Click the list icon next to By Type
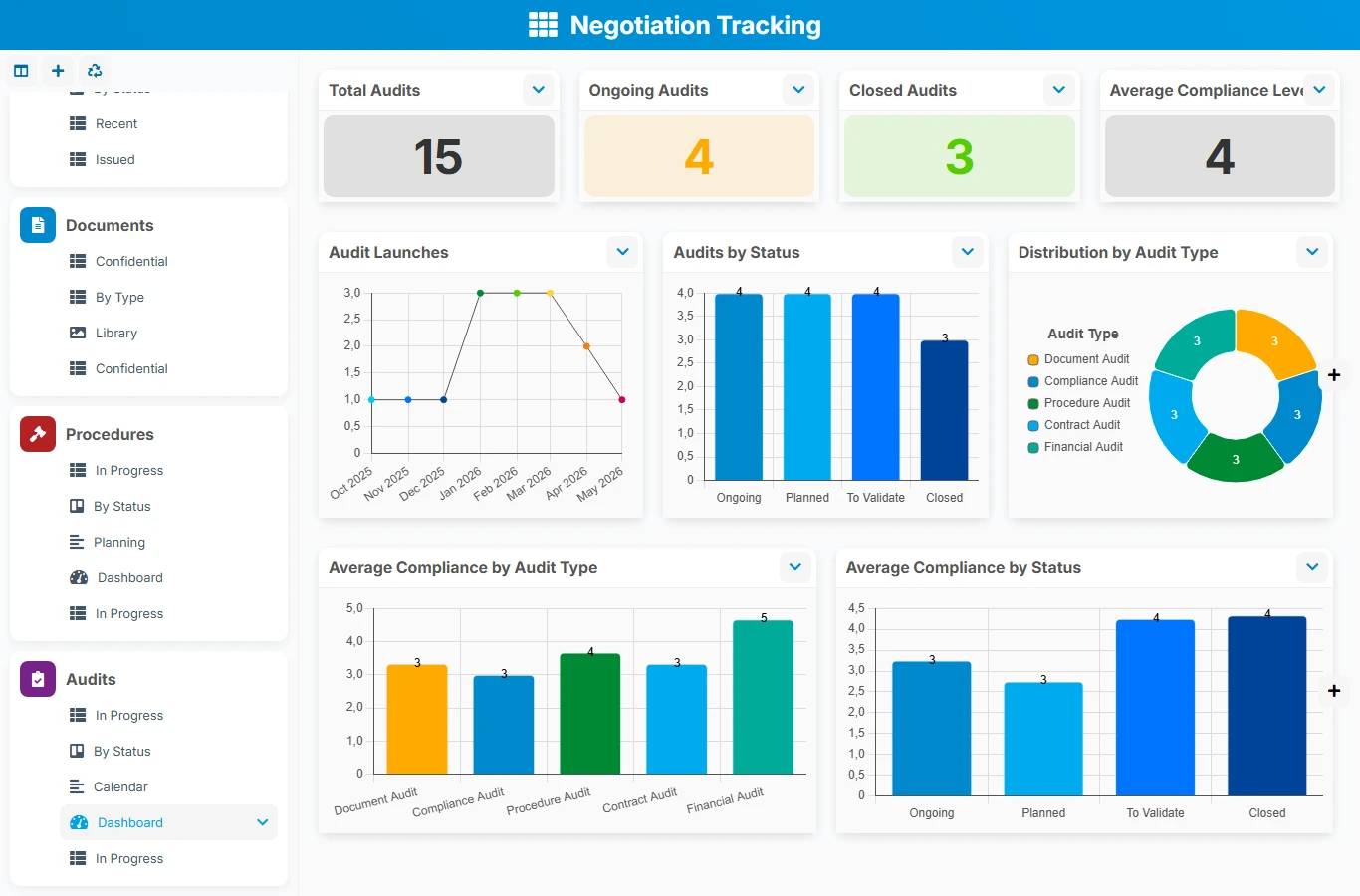1360x896 pixels. (x=78, y=297)
